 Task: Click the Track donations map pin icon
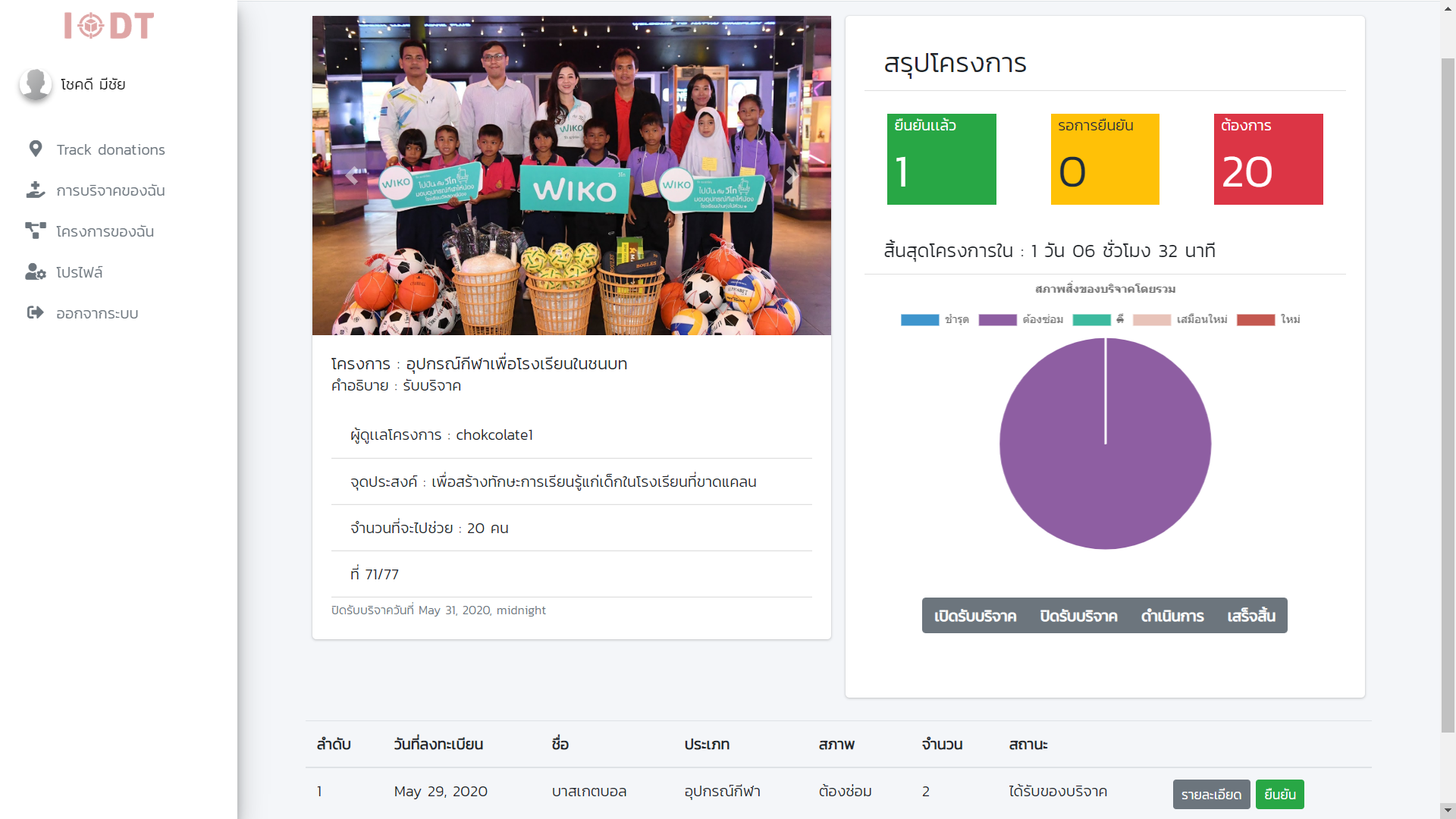pyautogui.click(x=35, y=149)
